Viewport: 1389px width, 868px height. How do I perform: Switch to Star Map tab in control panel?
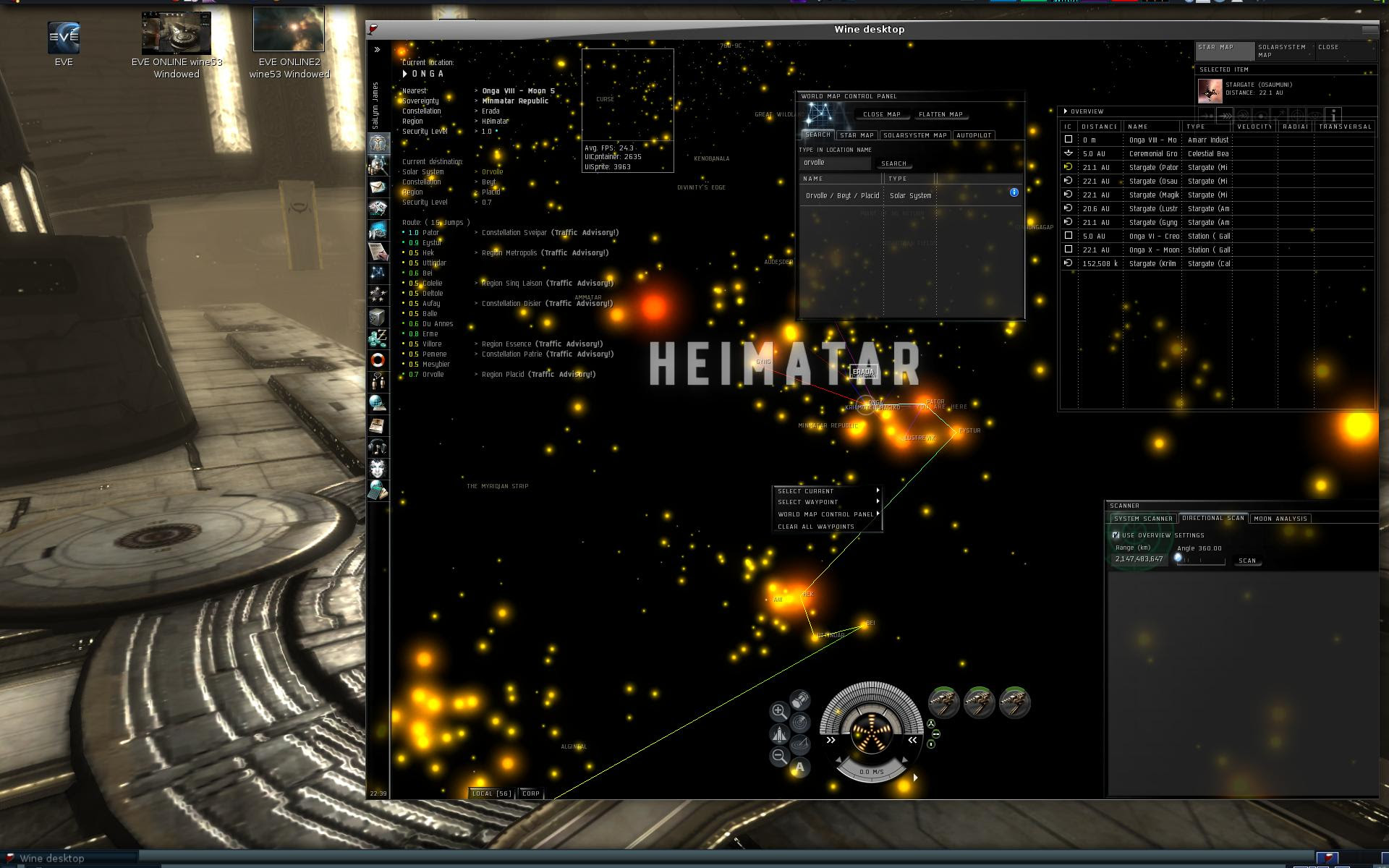click(x=857, y=135)
